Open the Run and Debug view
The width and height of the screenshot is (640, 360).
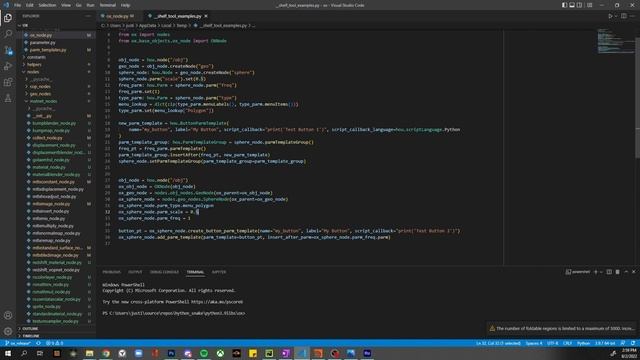pyautogui.click(x=8, y=66)
